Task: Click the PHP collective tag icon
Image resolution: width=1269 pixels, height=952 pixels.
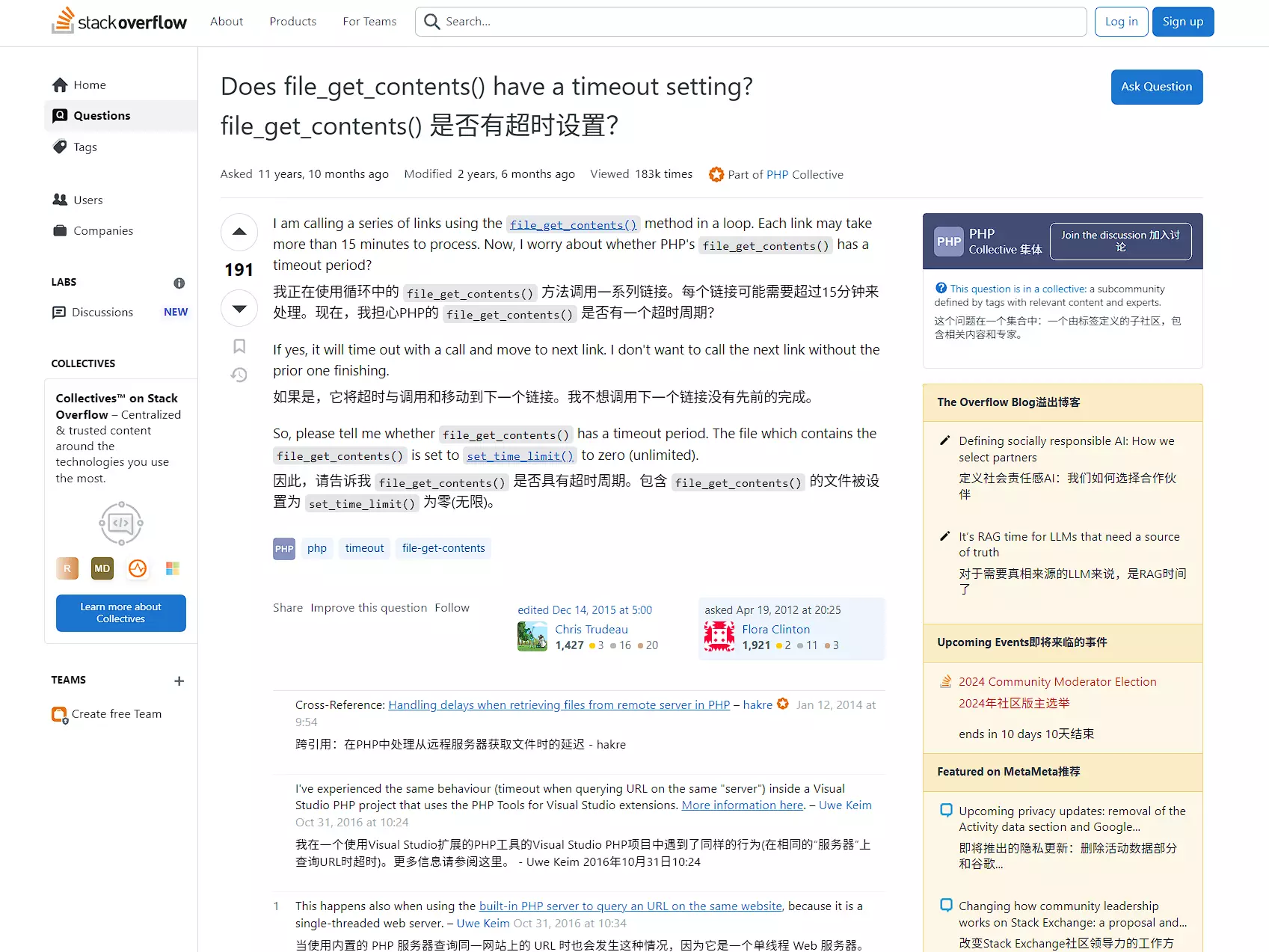Action: pos(284,548)
